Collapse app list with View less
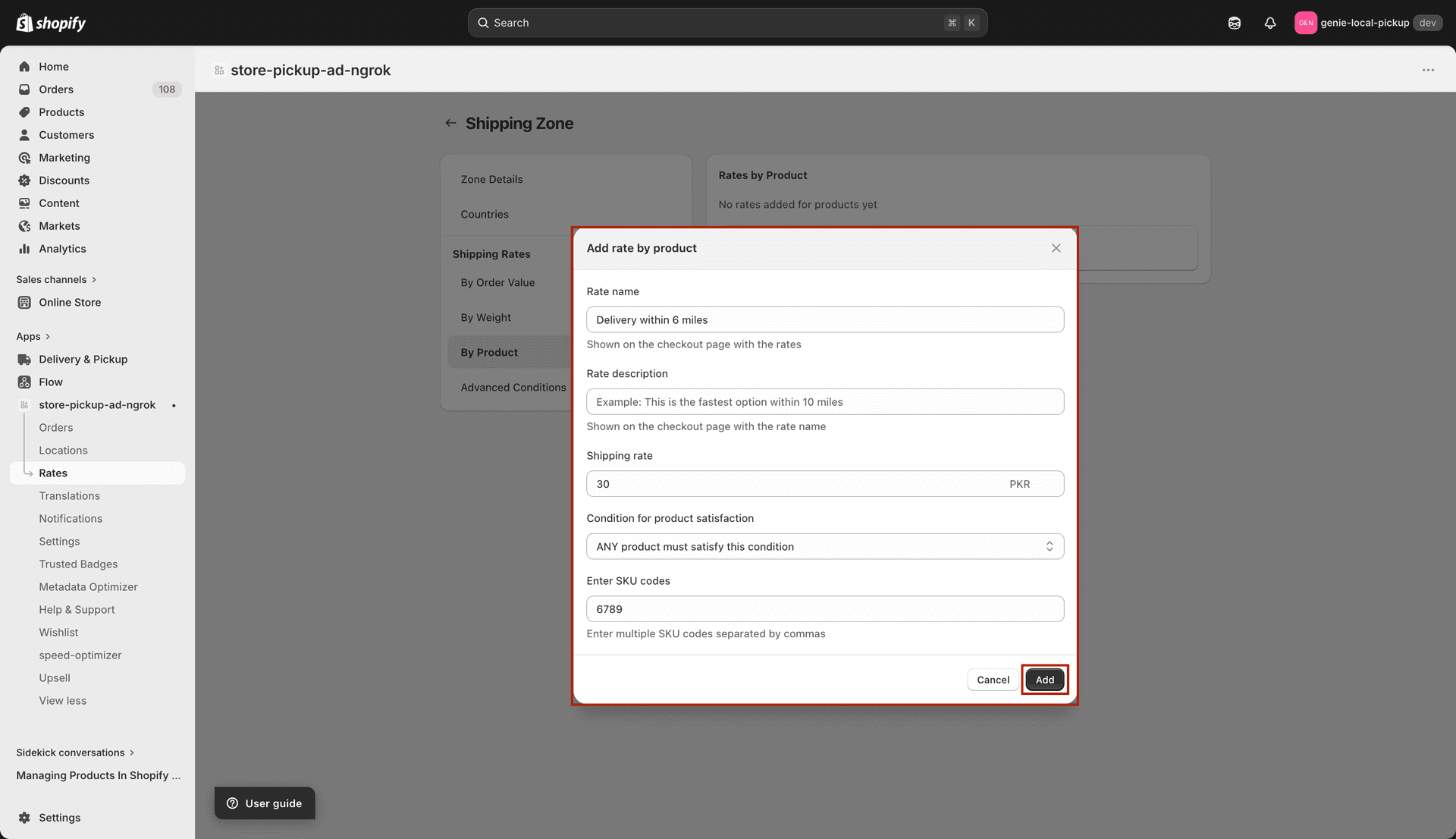 coord(63,701)
